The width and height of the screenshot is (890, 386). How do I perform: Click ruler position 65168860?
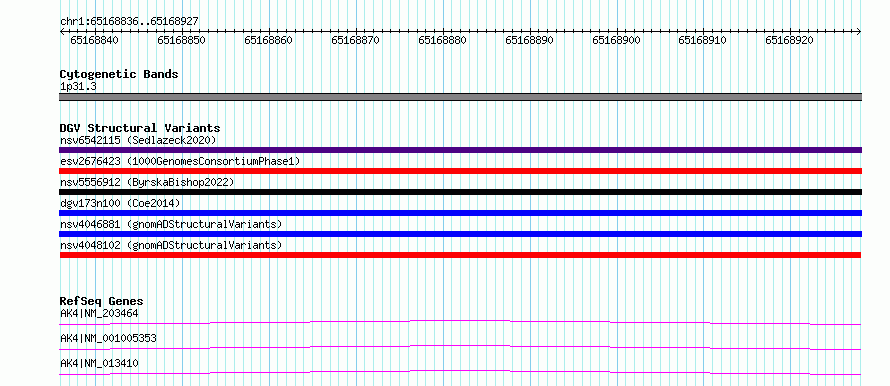(268, 40)
